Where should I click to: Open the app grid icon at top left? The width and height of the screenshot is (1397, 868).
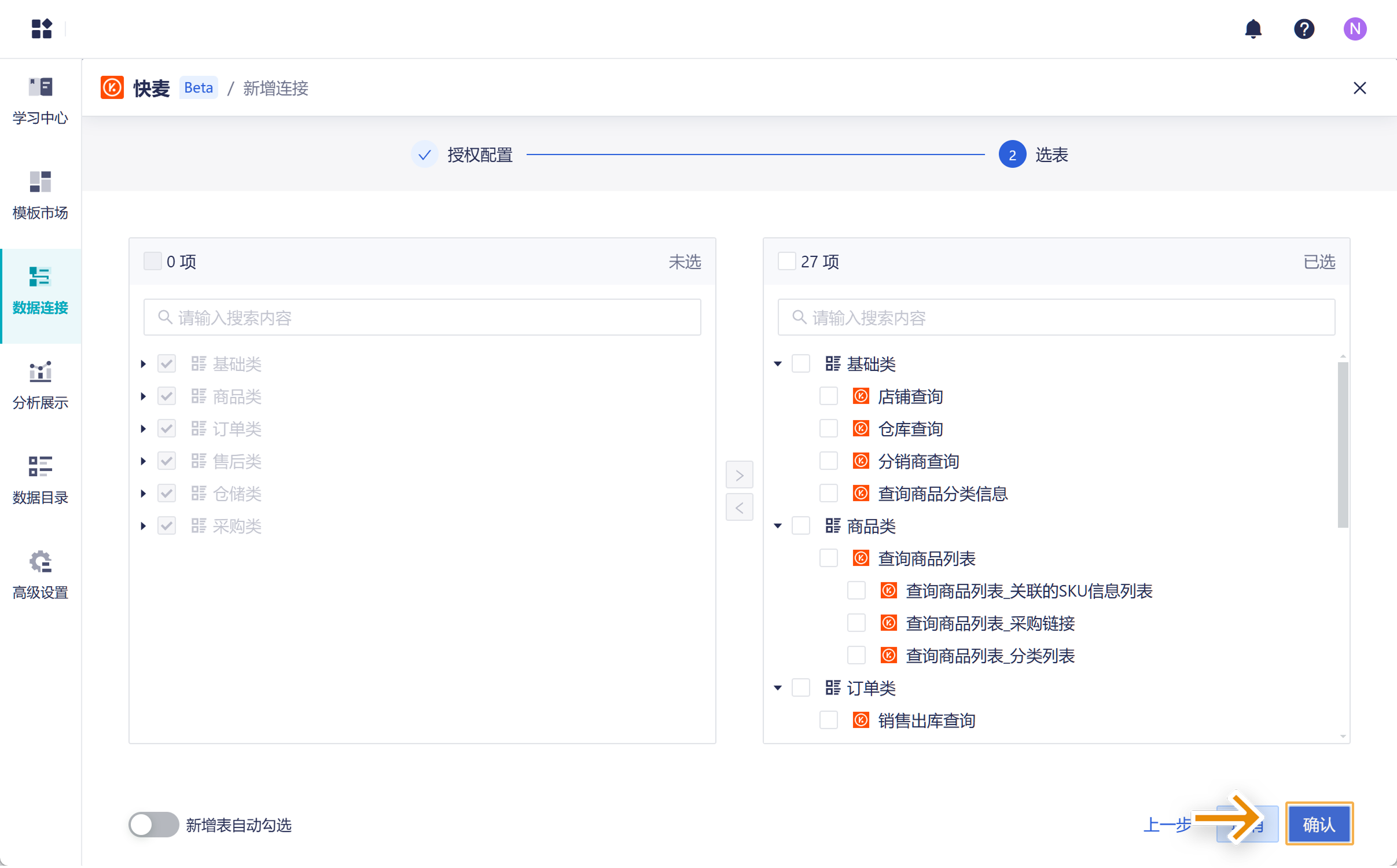(x=42, y=29)
